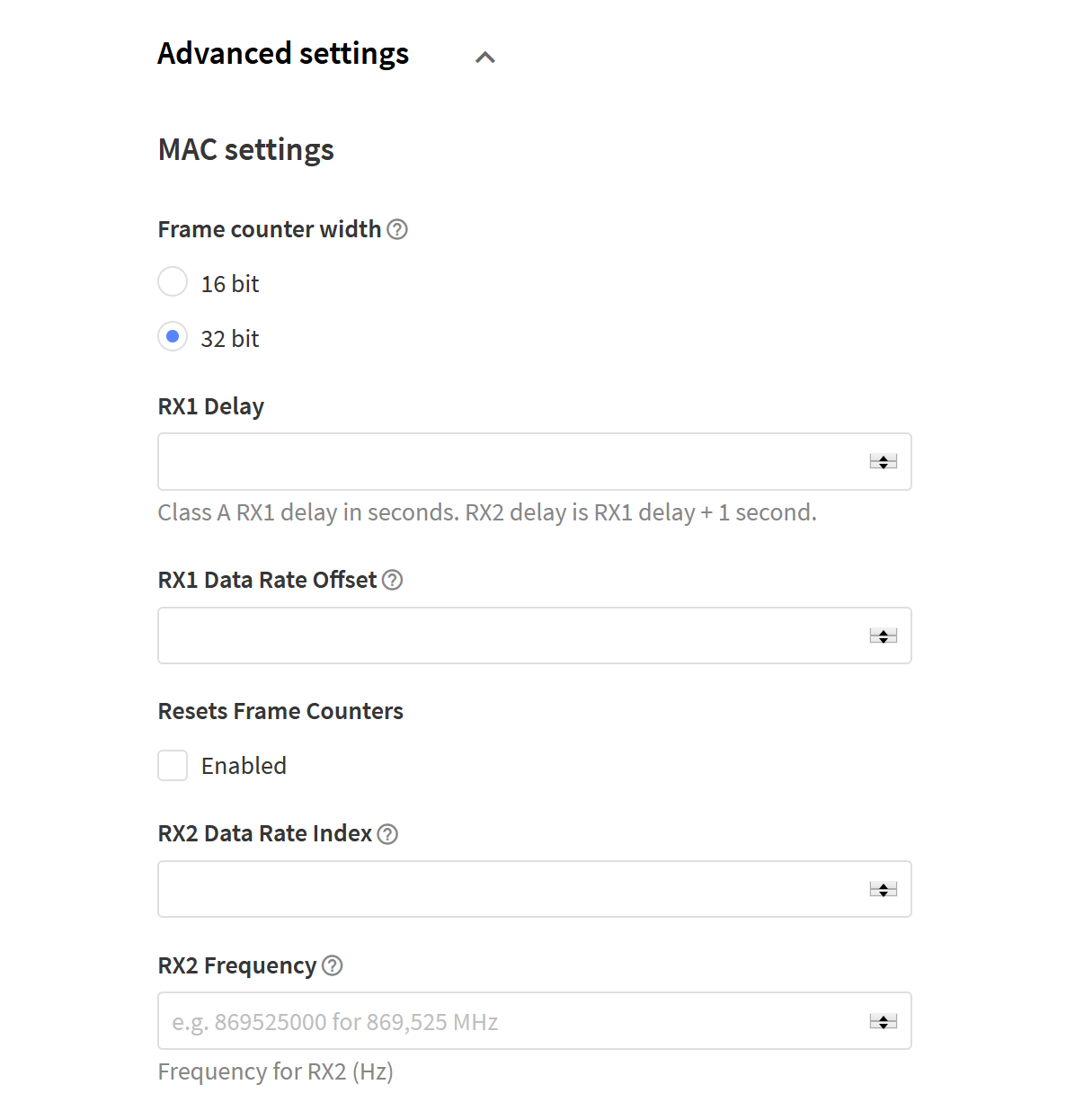Click the 16 bit label text
This screenshot has width=1066, height=1120.
[x=230, y=284]
